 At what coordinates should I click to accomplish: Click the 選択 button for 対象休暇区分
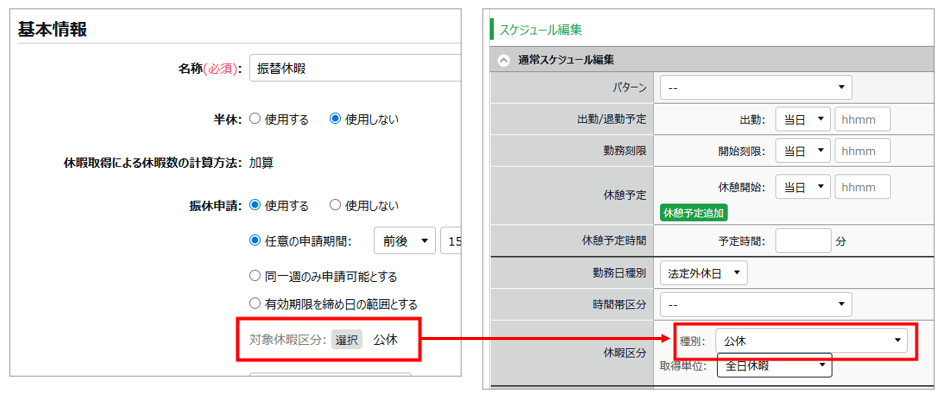click(346, 340)
